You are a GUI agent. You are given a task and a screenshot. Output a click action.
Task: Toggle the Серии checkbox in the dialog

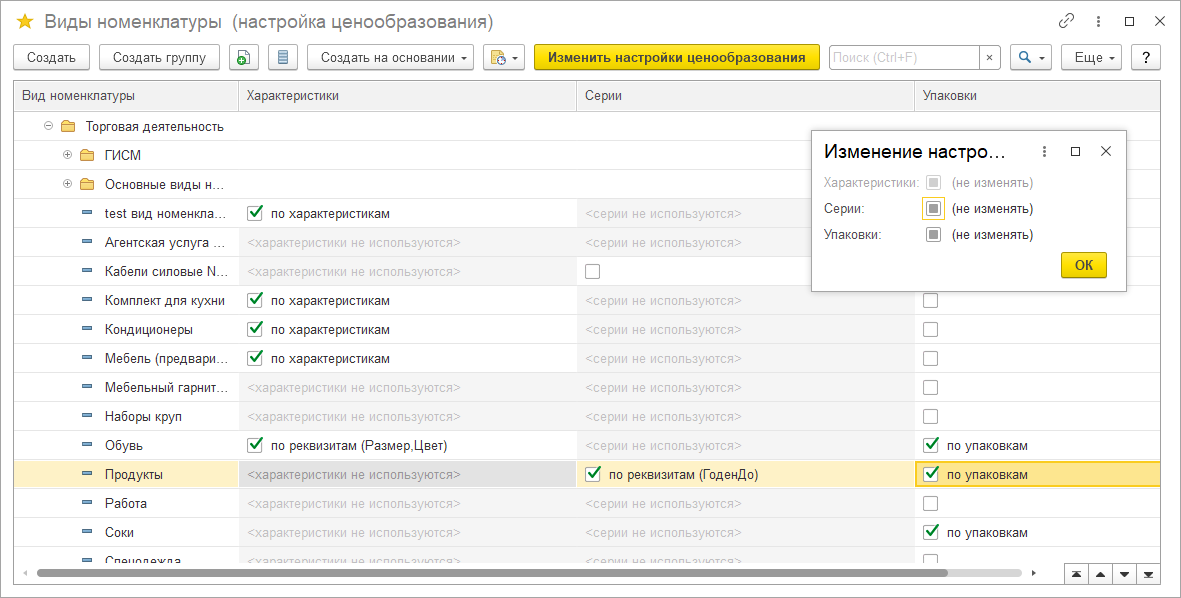(x=932, y=209)
